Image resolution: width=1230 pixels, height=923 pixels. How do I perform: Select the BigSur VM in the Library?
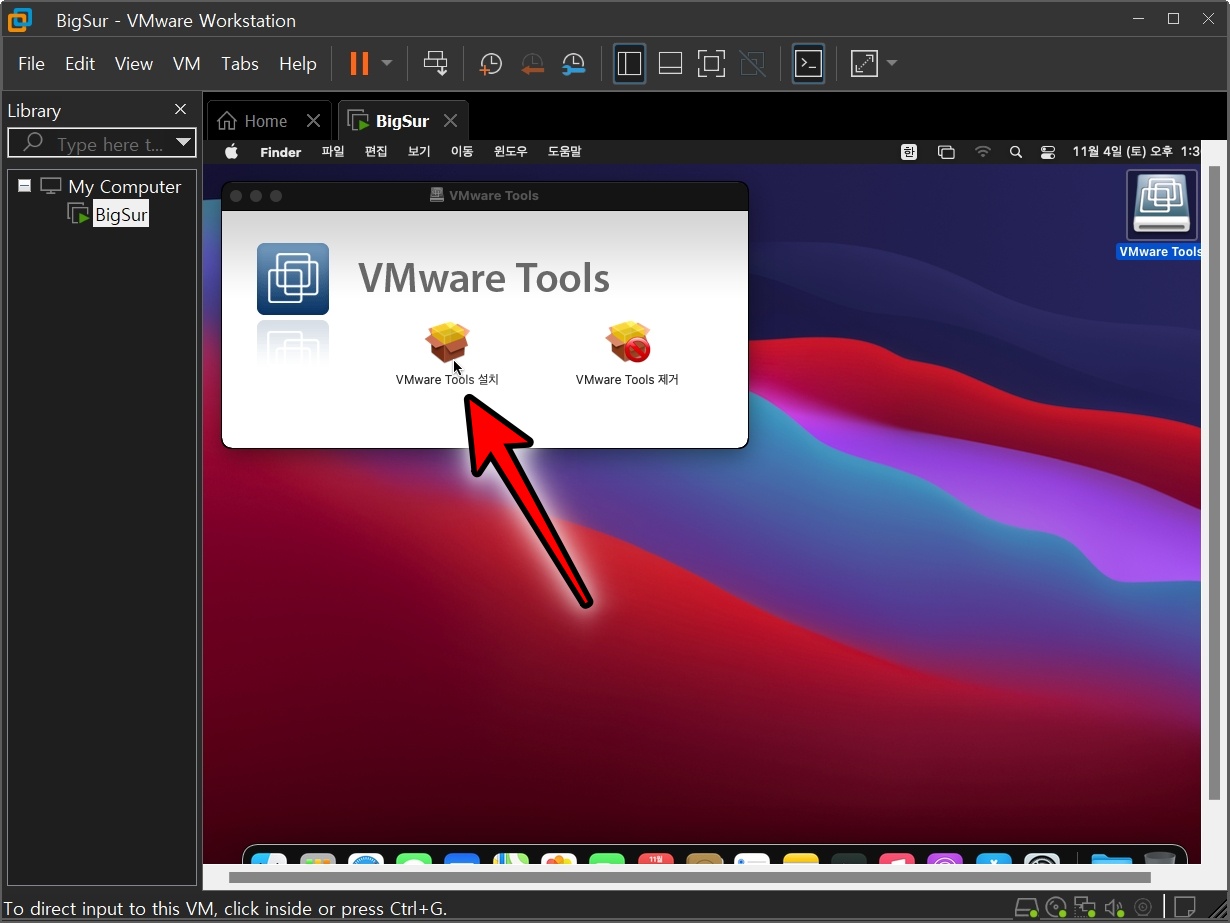(121, 214)
